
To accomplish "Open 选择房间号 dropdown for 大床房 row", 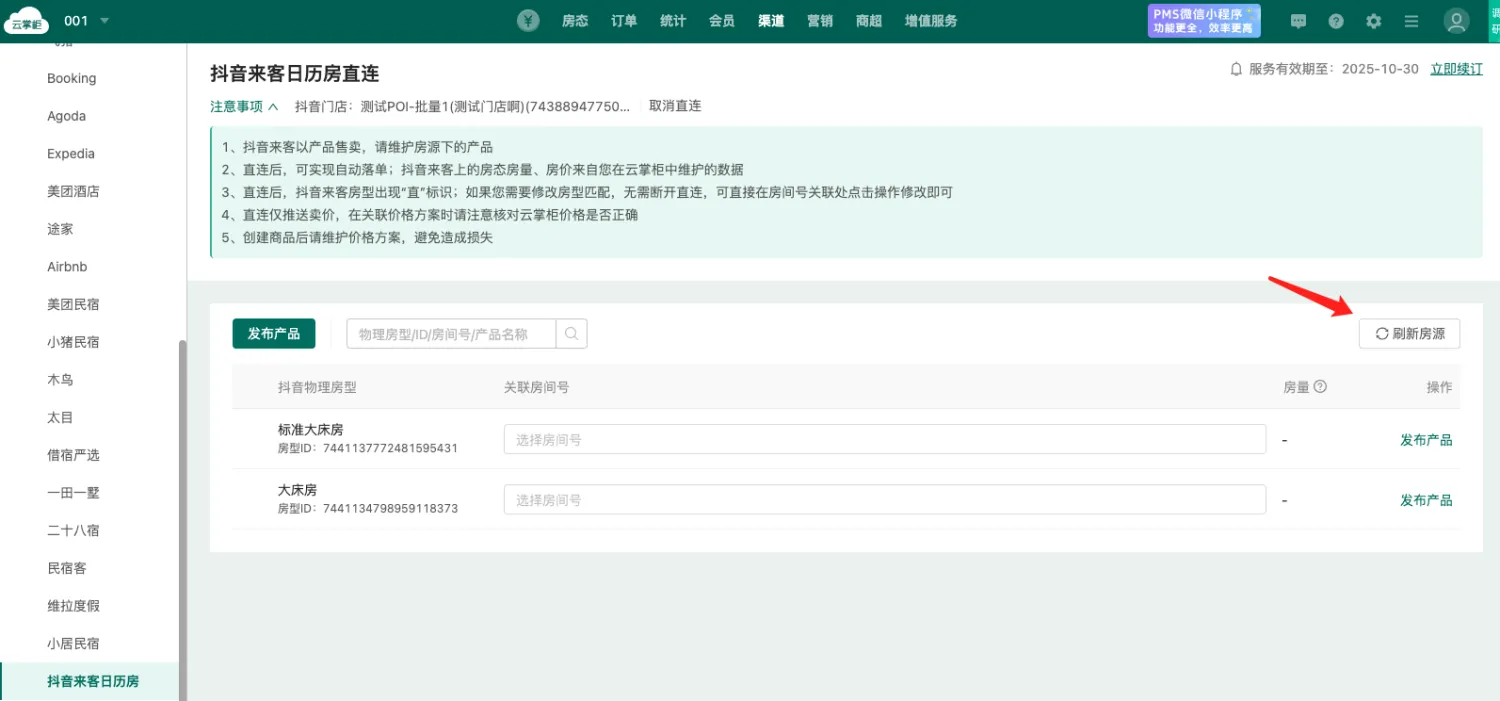I will click(885, 500).
